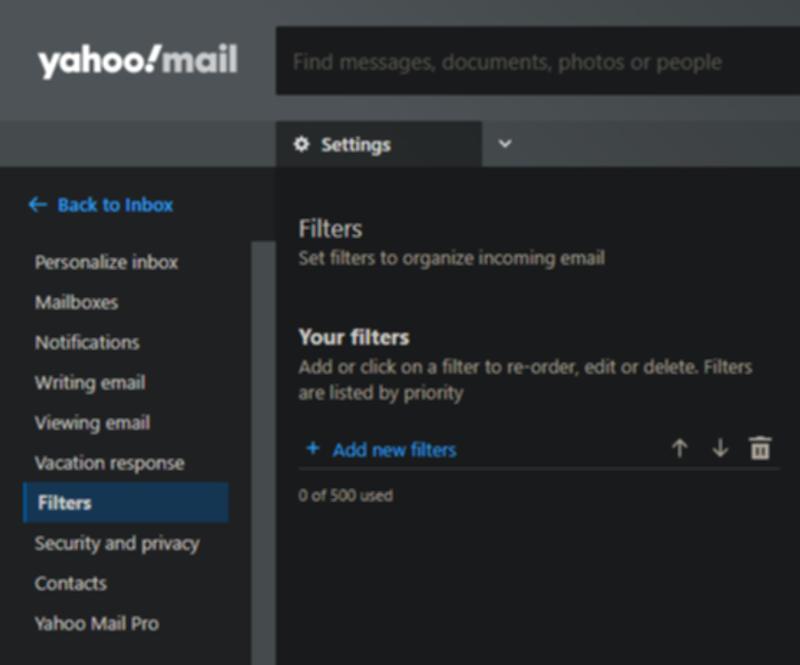Open the Mailboxes settings section
Image resolution: width=800 pixels, height=665 pixels.
tap(76, 302)
